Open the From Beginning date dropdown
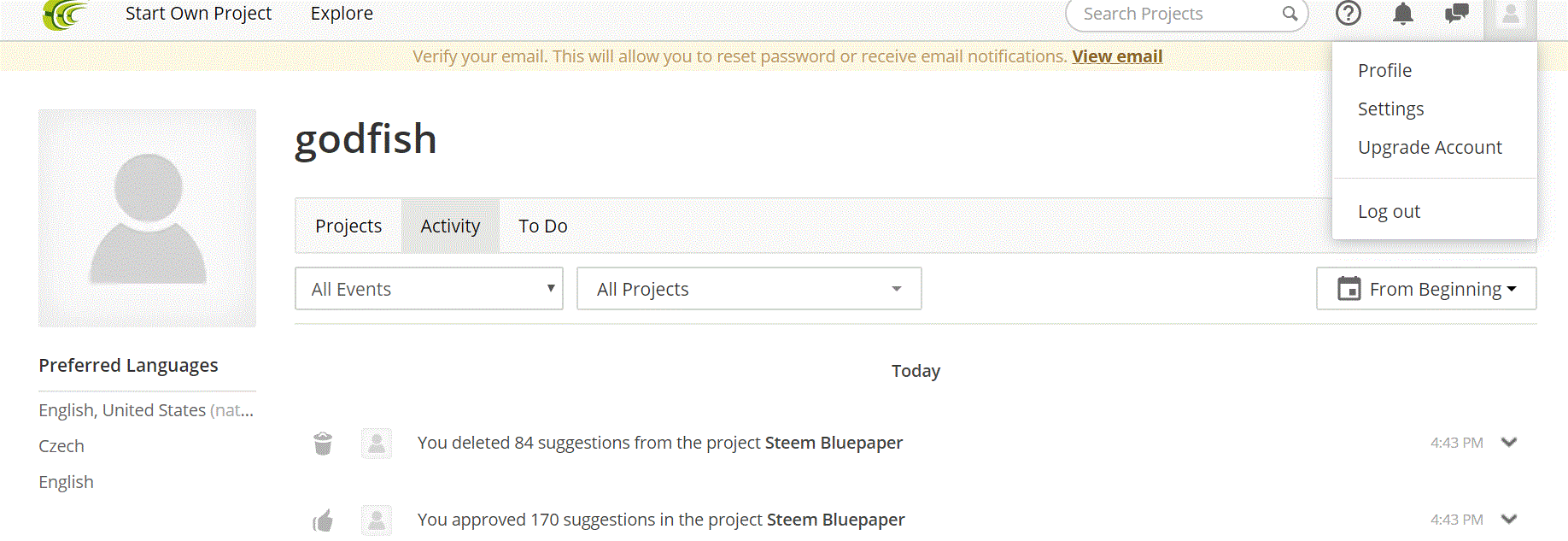The width and height of the screenshot is (1568, 541). (x=1426, y=289)
